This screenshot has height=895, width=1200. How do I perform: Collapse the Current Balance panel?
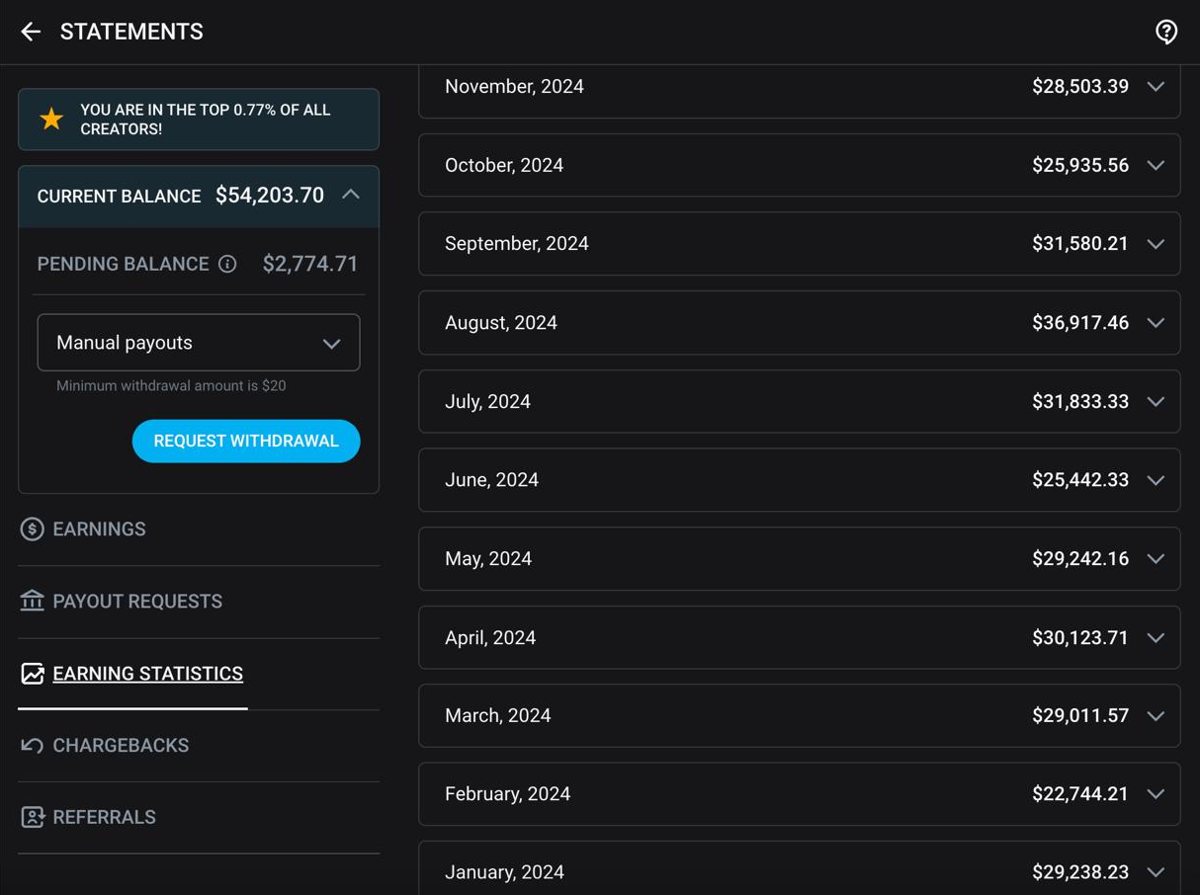click(350, 195)
